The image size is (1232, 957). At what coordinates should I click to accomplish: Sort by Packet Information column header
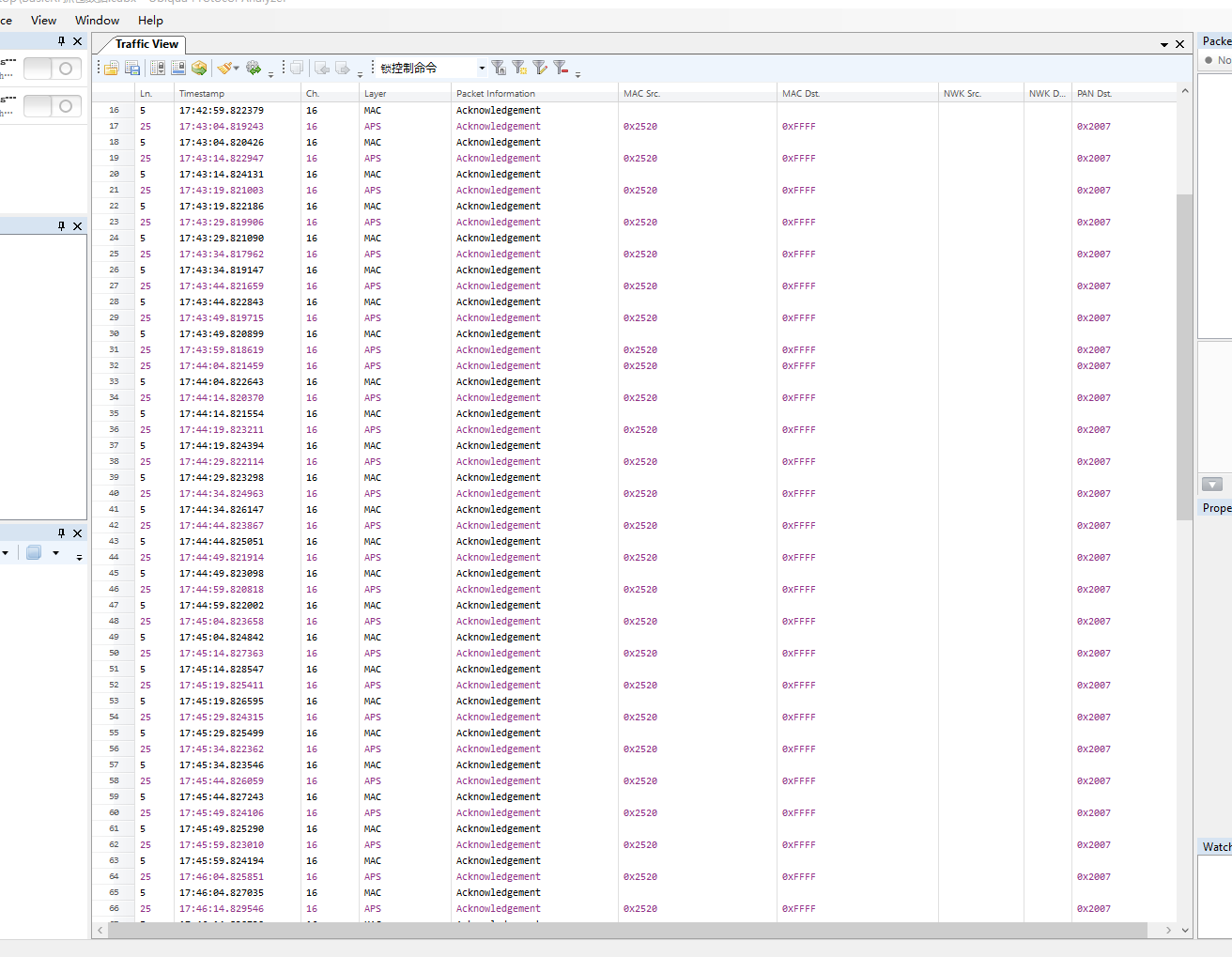[x=534, y=93]
